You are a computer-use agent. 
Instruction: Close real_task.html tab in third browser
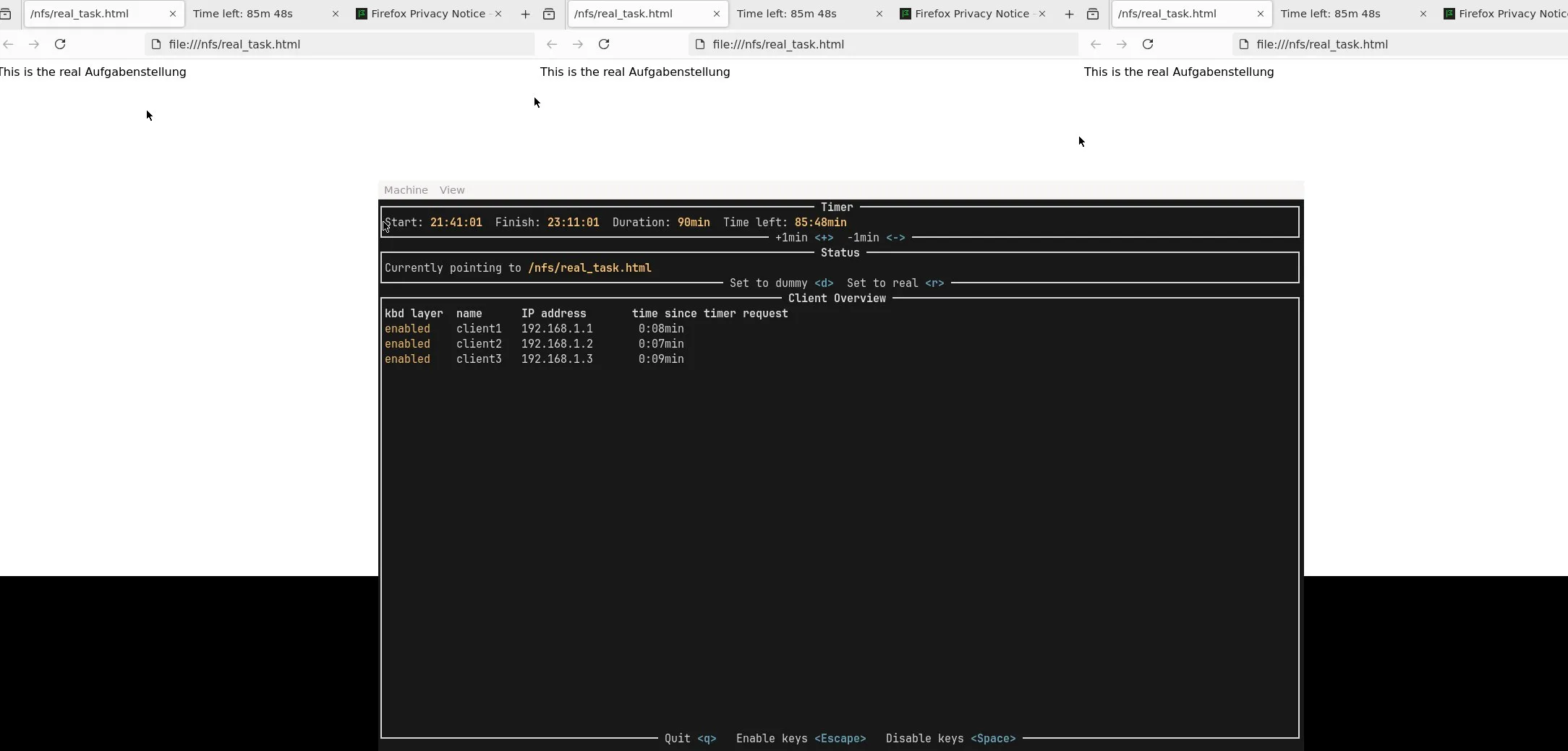(1261, 14)
